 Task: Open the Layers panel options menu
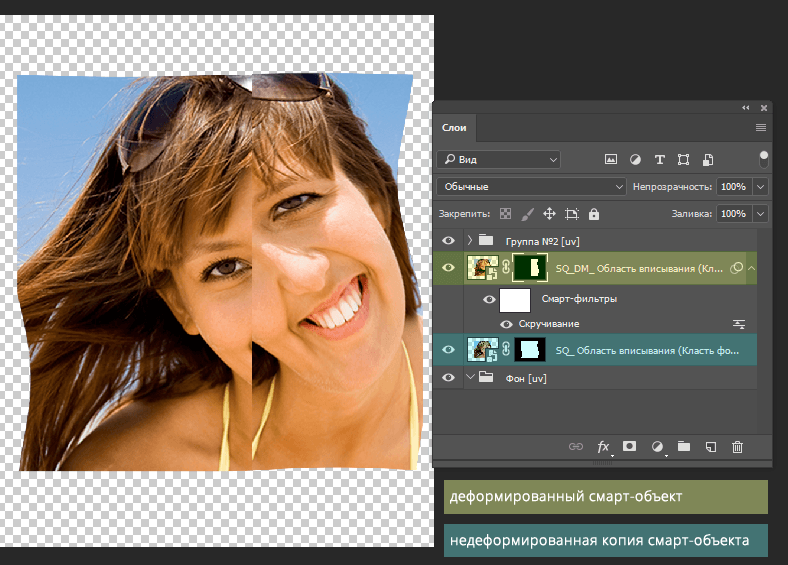[761, 128]
